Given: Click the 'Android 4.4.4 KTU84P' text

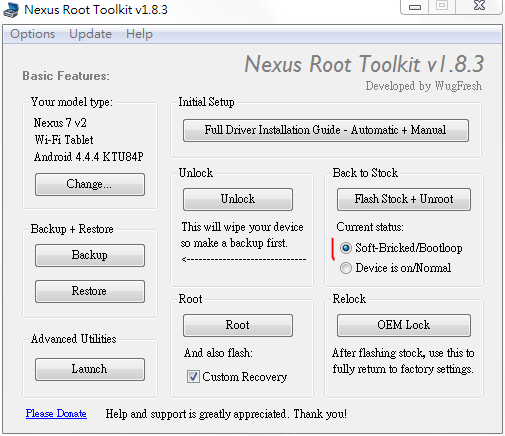Looking at the screenshot, I should 89,157.
